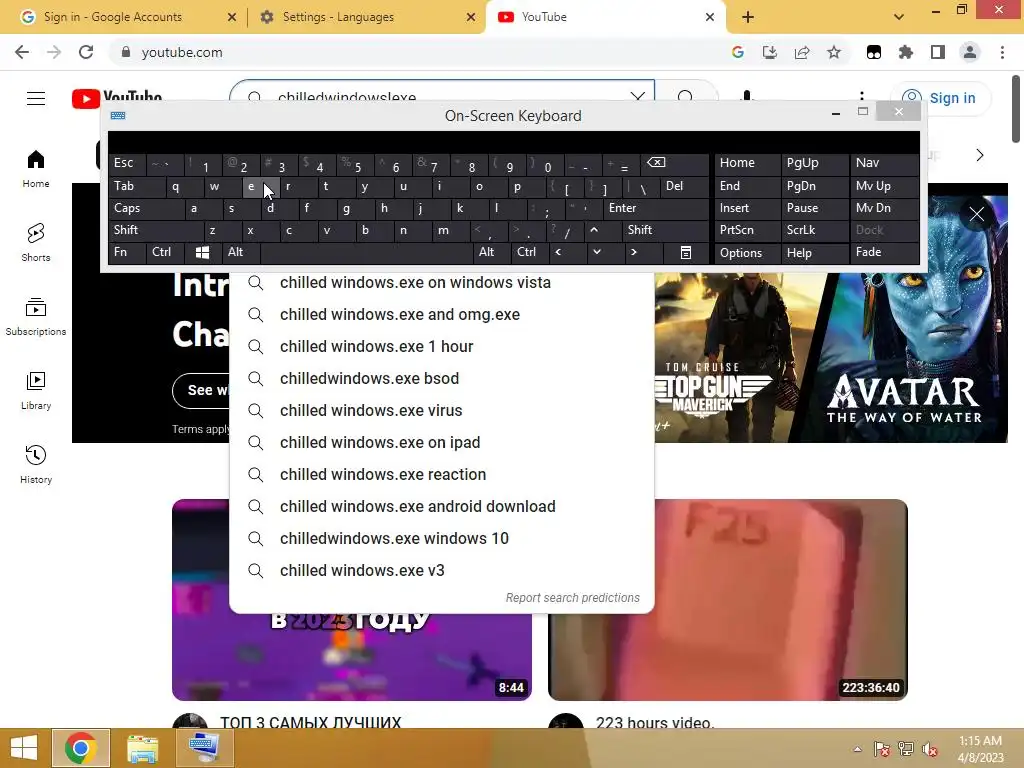Open Library in YouTube sidebar

click(x=36, y=391)
